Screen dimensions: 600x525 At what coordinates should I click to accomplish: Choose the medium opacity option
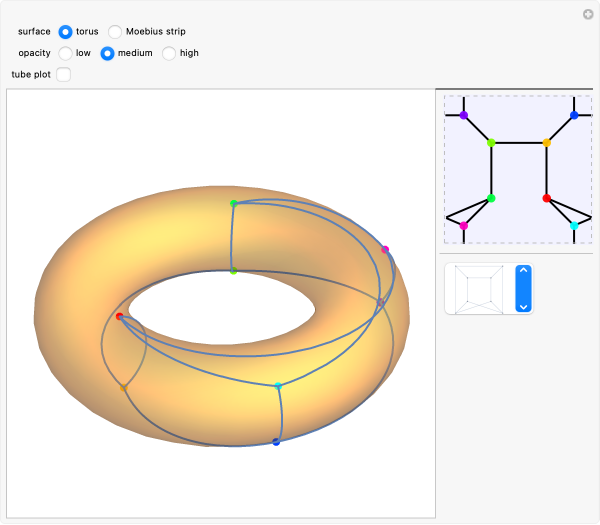coord(107,53)
